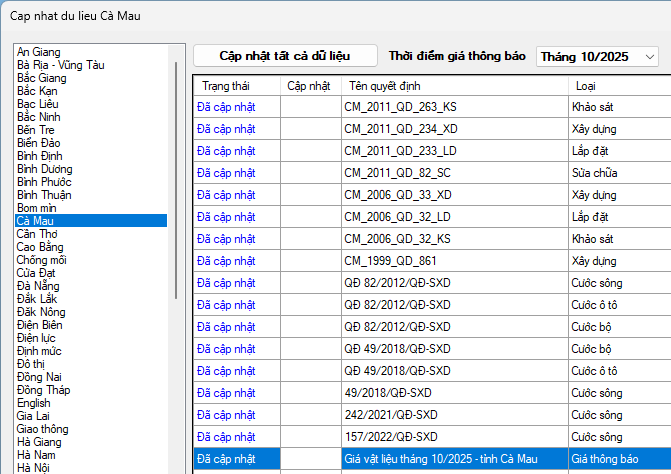Image resolution: width=671 pixels, height=474 pixels.
Task: Select 'Bà Rịa - Vũng Tàu' in the list
Action: tap(61, 64)
